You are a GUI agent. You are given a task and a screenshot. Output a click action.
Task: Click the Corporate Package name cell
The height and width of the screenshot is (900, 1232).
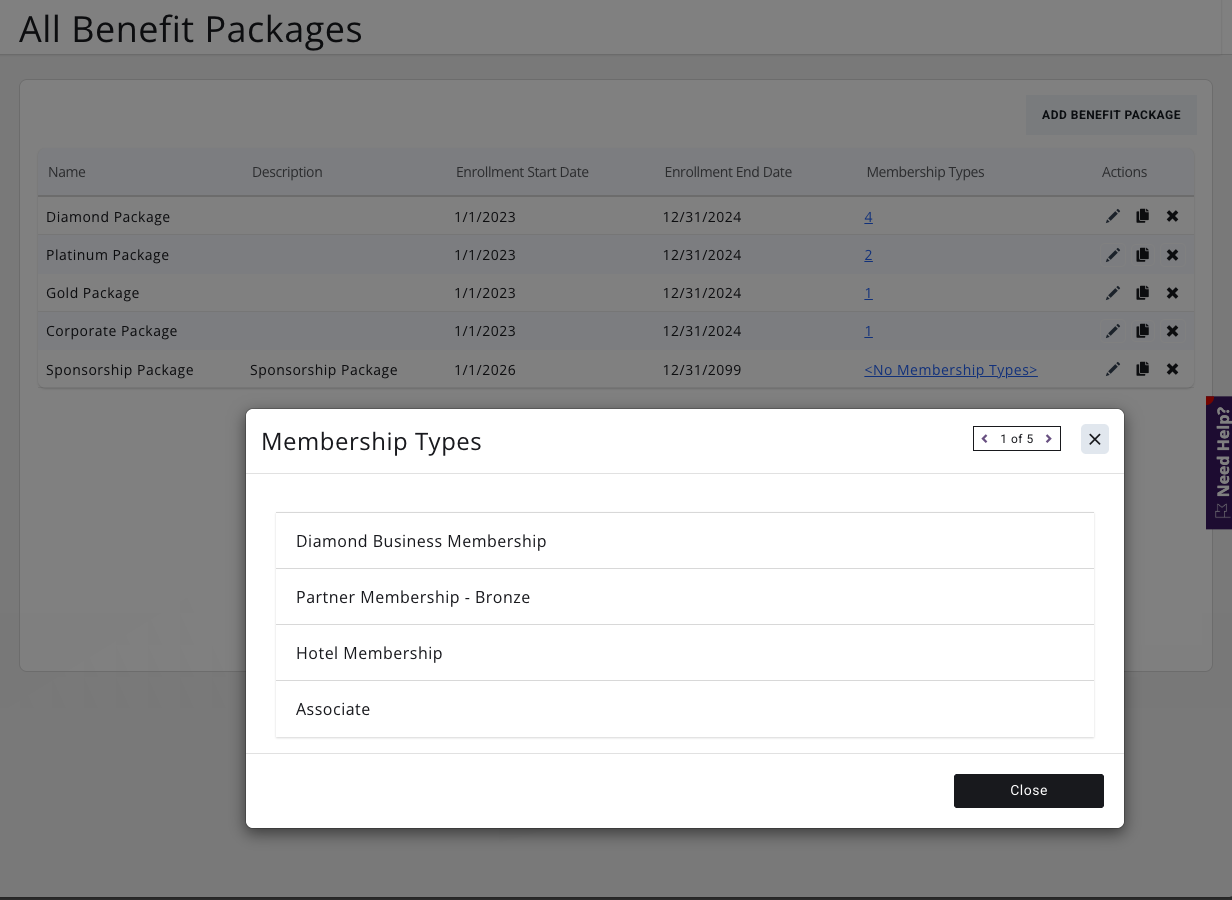[x=111, y=331]
